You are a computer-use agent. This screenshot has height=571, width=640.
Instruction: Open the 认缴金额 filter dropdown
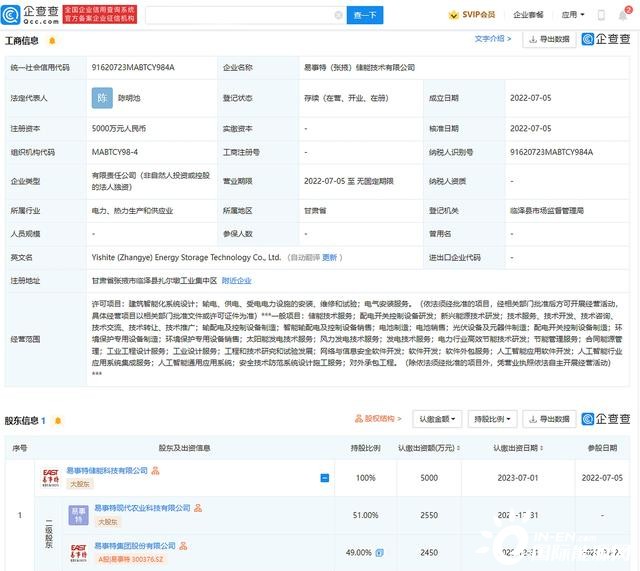[437, 419]
